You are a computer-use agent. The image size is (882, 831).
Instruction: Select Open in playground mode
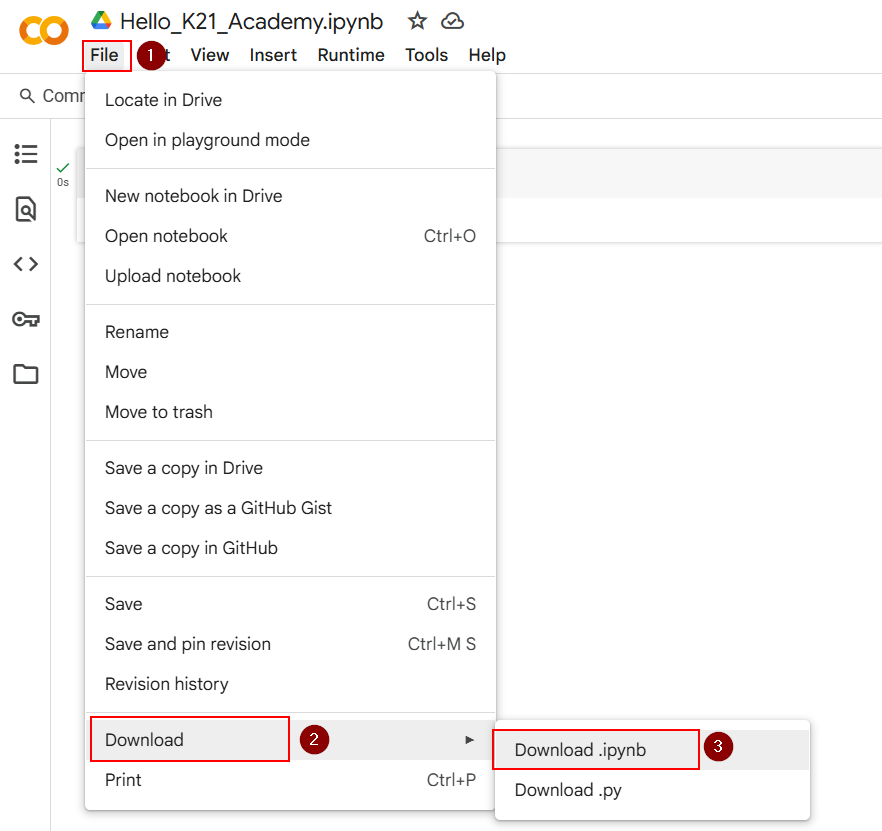(x=290, y=140)
